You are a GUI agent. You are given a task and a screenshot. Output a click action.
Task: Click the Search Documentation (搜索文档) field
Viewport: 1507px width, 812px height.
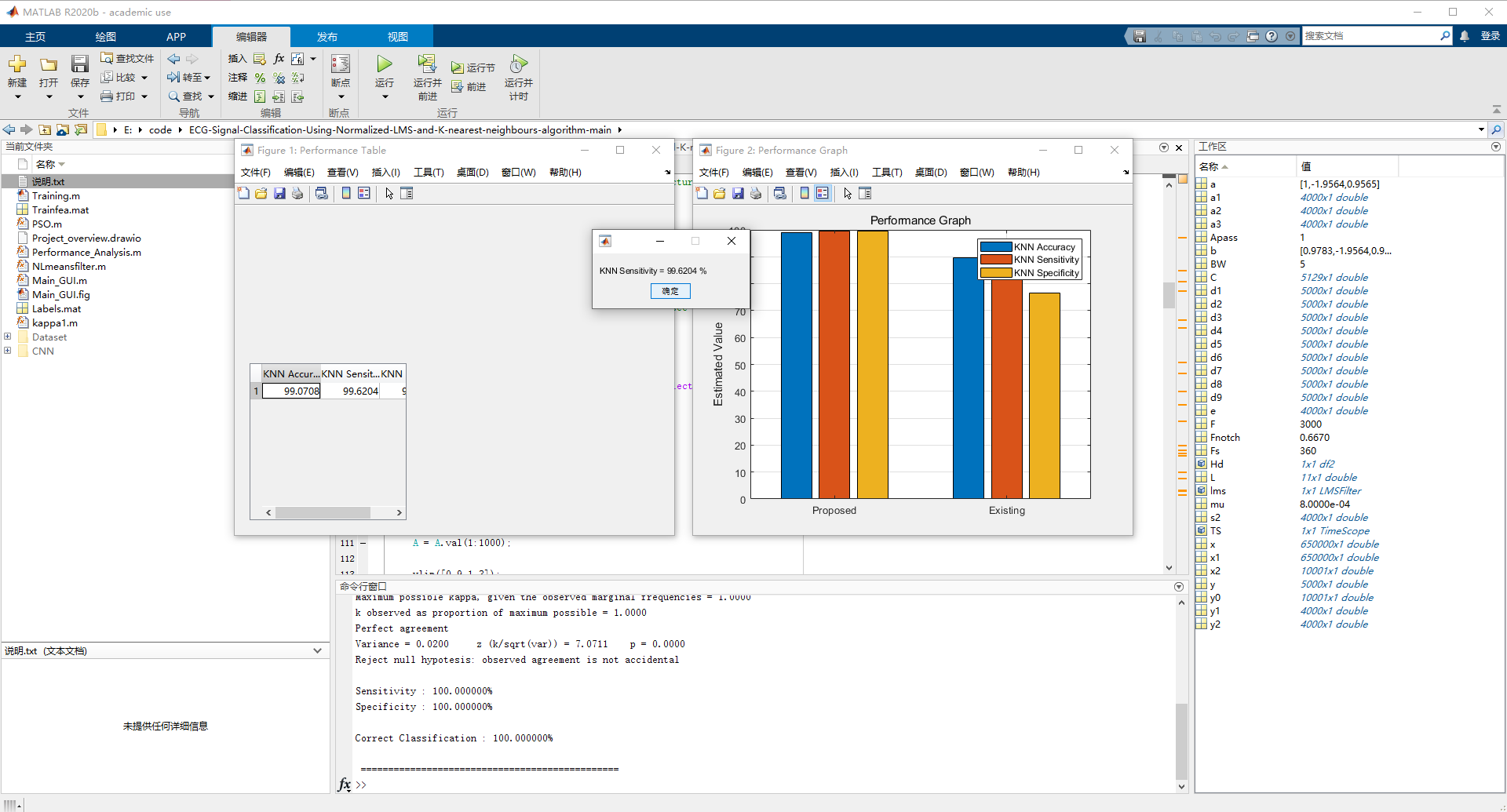[x=1370, y=36]
